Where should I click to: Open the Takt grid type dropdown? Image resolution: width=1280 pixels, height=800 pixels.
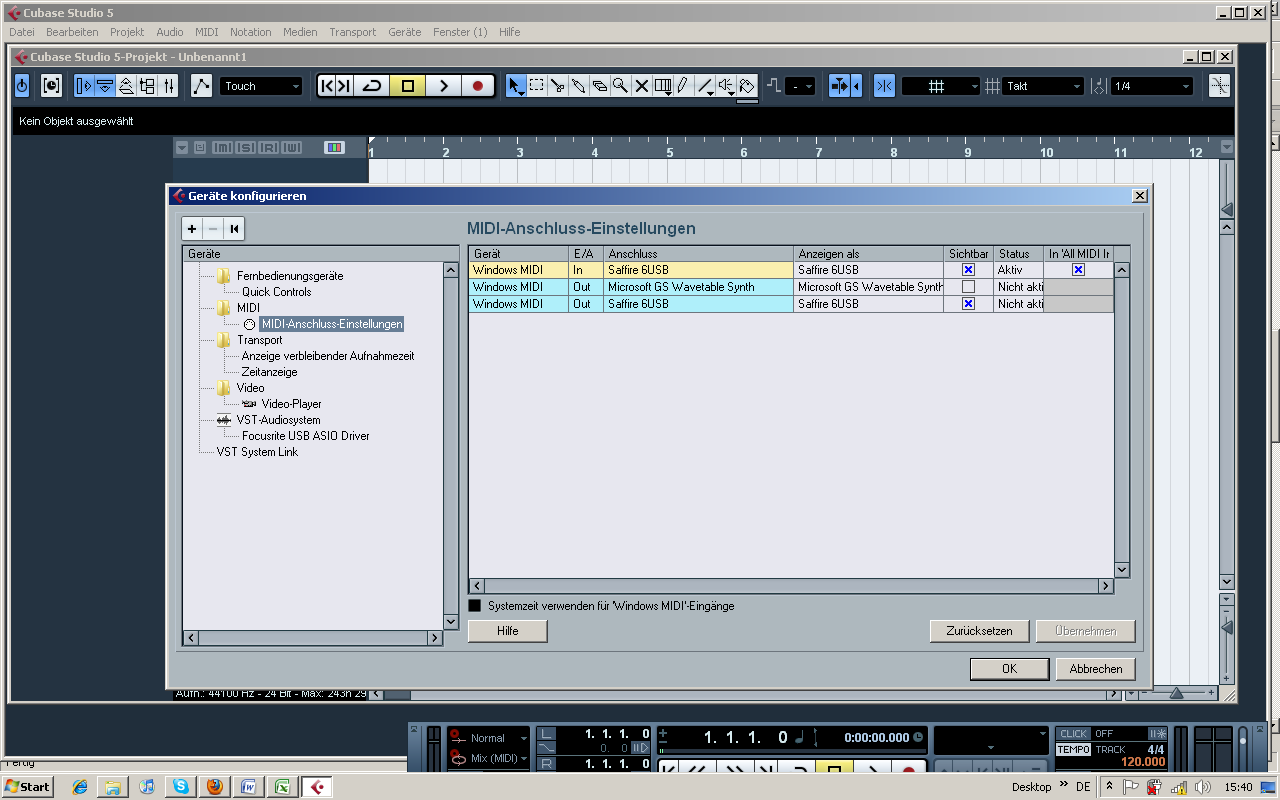click(1044, 86)
